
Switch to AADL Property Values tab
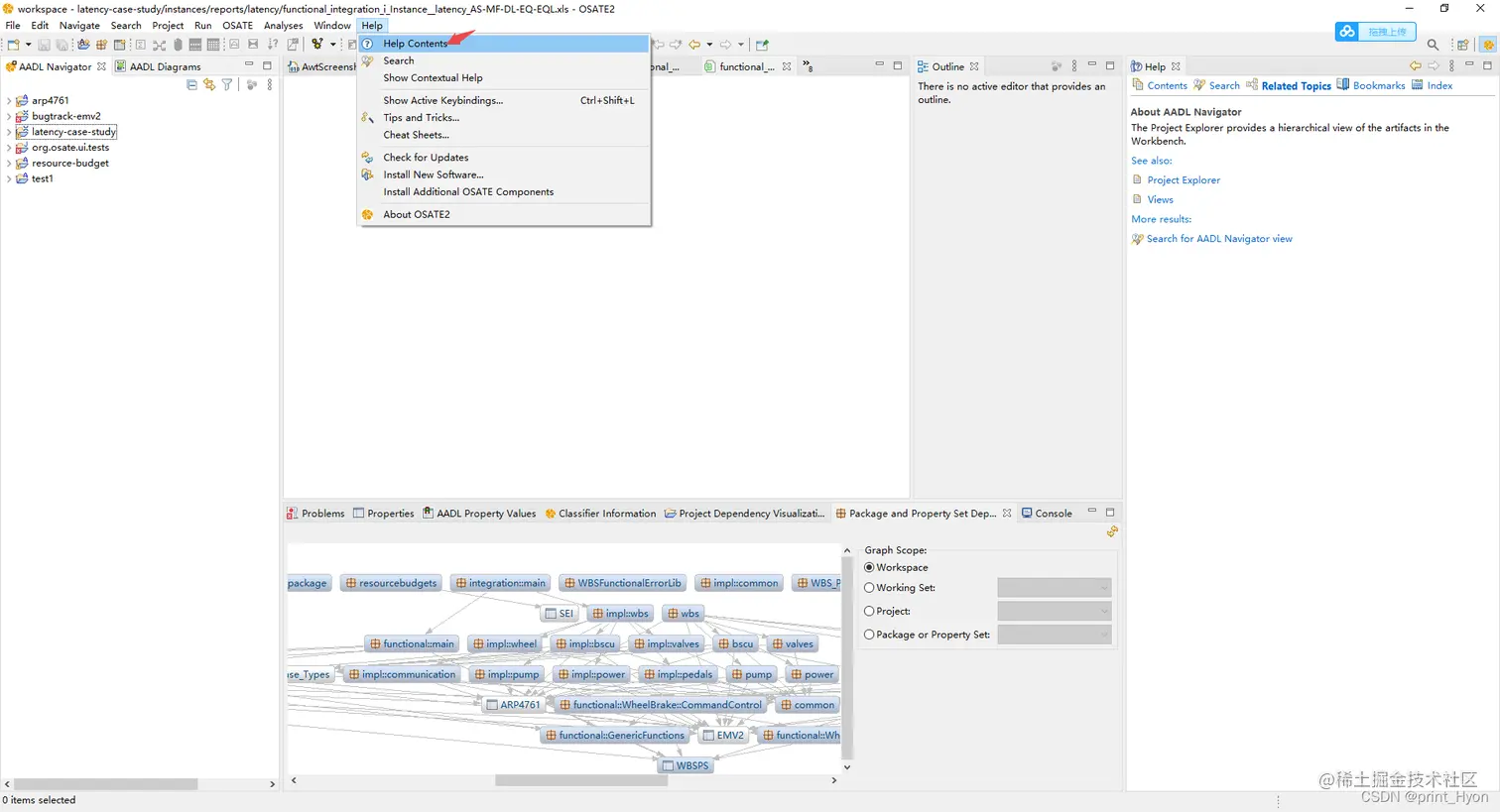479,514
